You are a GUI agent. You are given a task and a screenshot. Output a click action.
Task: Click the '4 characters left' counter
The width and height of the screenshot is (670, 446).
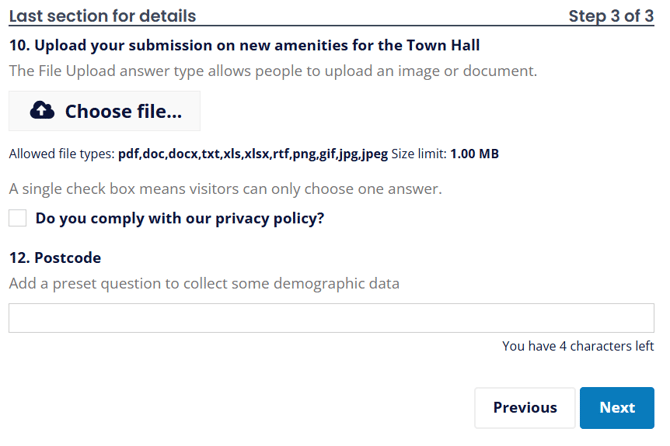coord(578,346)
